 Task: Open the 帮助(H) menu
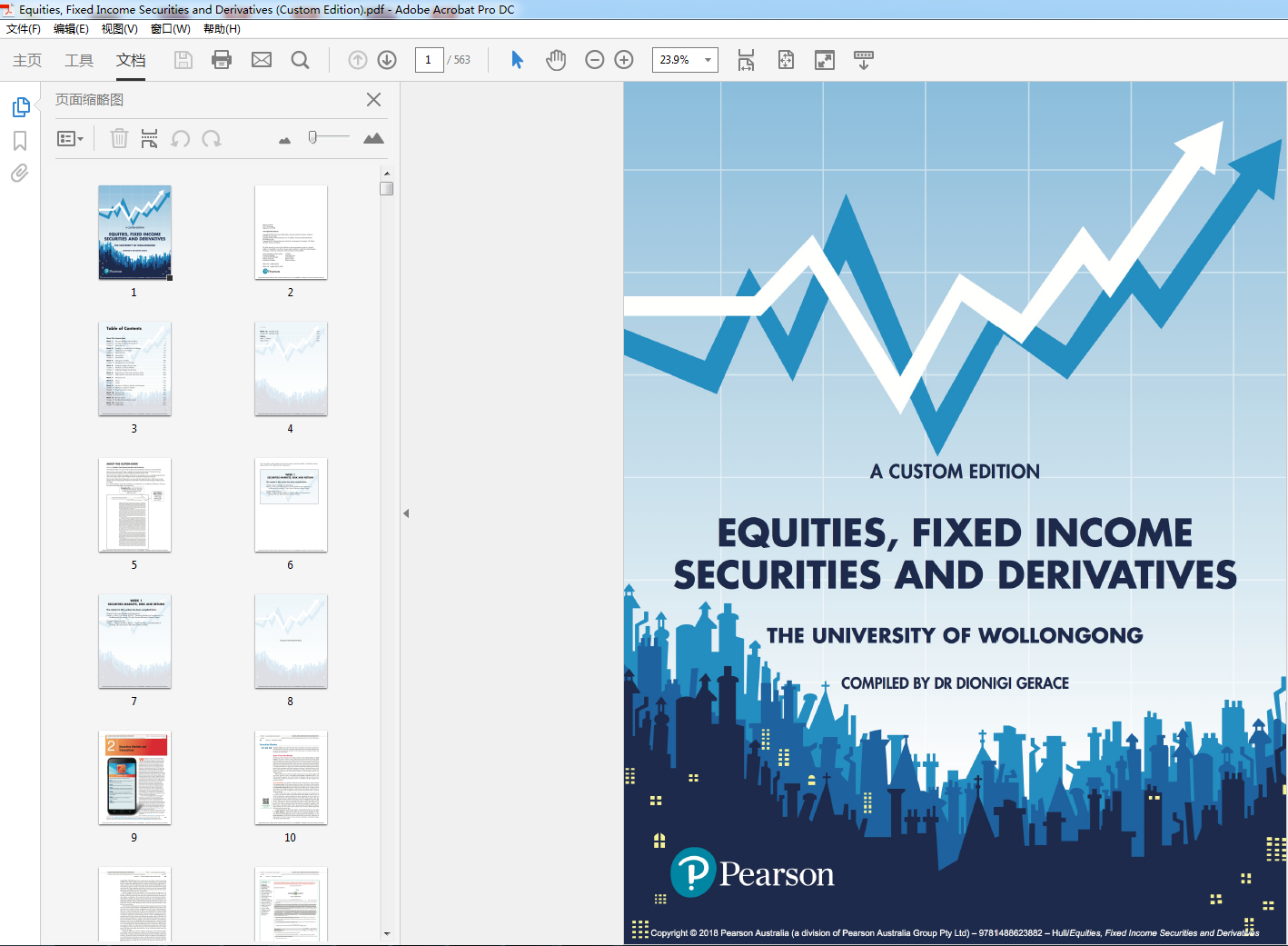click(222, 29)
